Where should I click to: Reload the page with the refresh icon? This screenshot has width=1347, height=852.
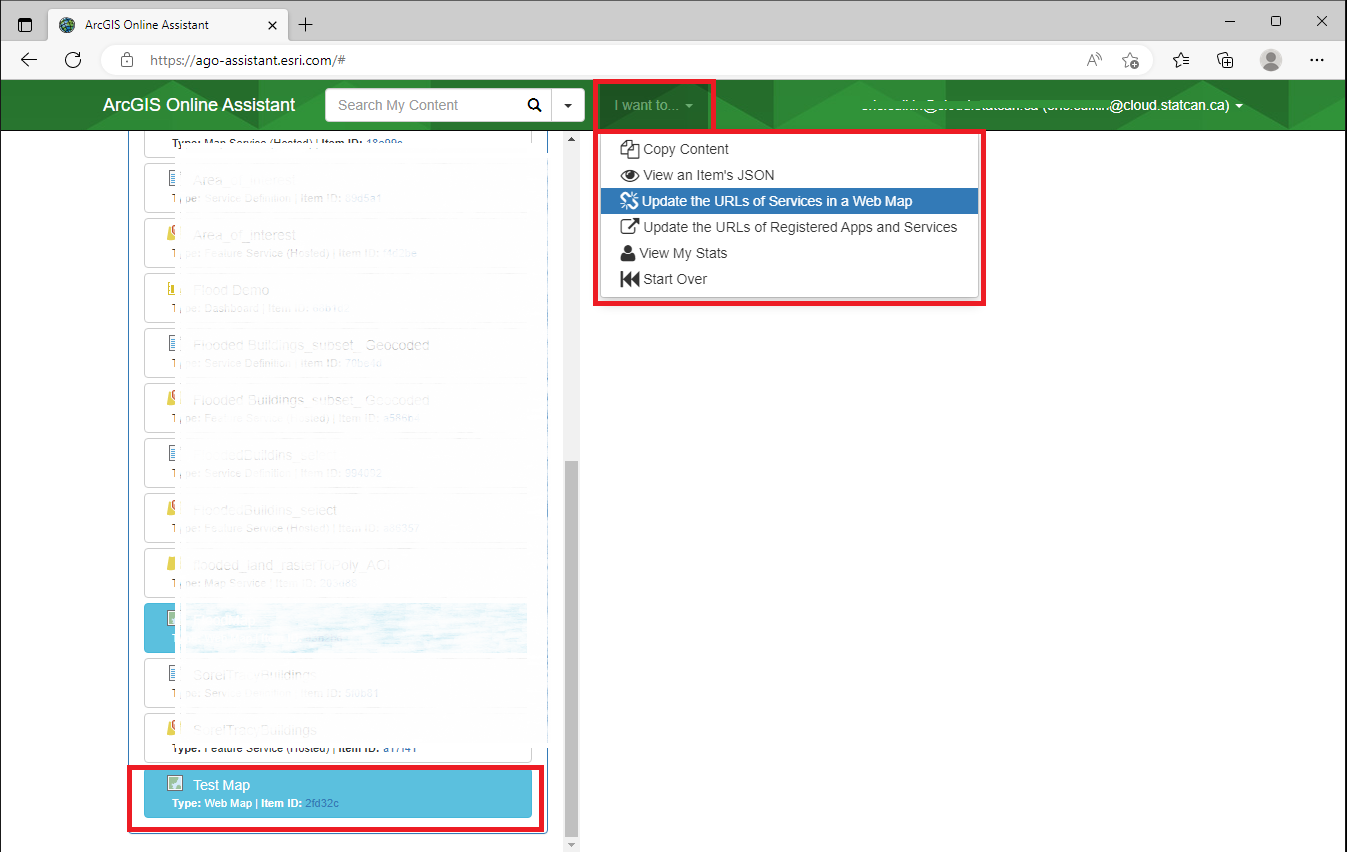73,60
